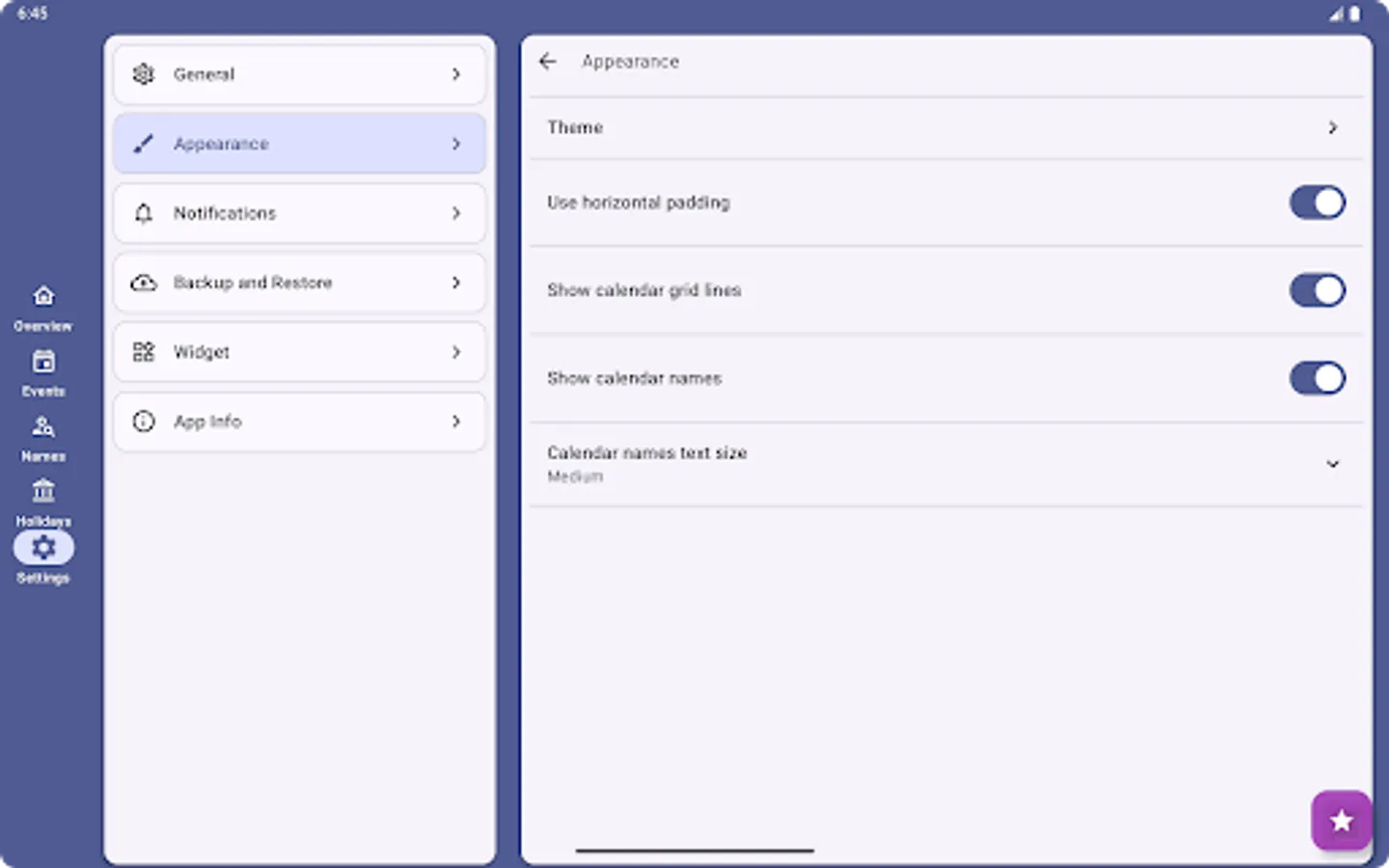Open the Backup and Restore settings

tap(299, 283)
